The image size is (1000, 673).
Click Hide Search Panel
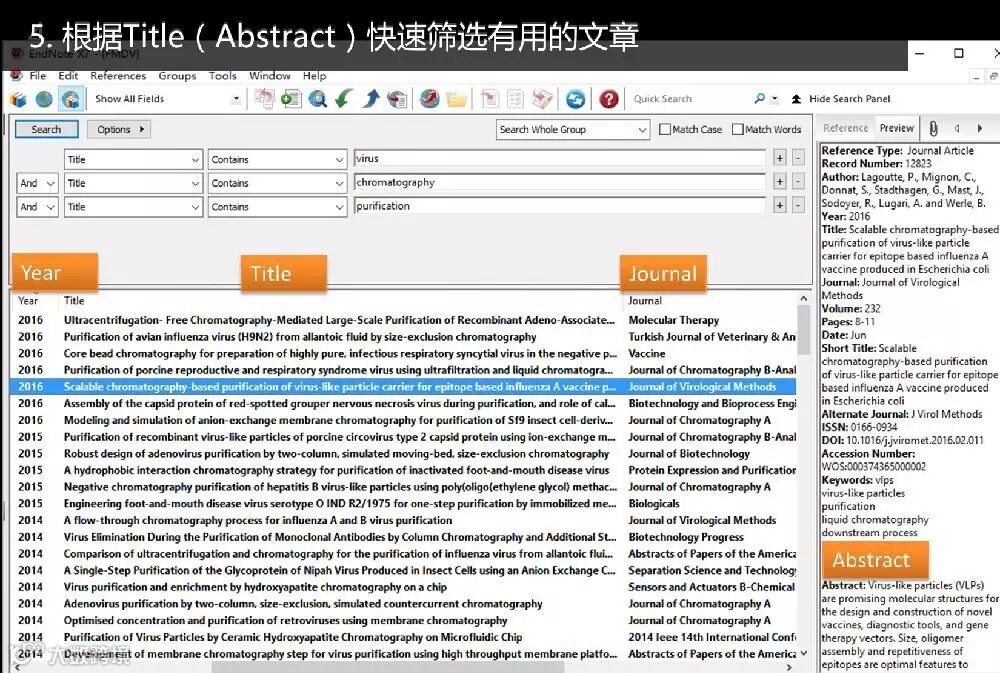pos(849,99)
